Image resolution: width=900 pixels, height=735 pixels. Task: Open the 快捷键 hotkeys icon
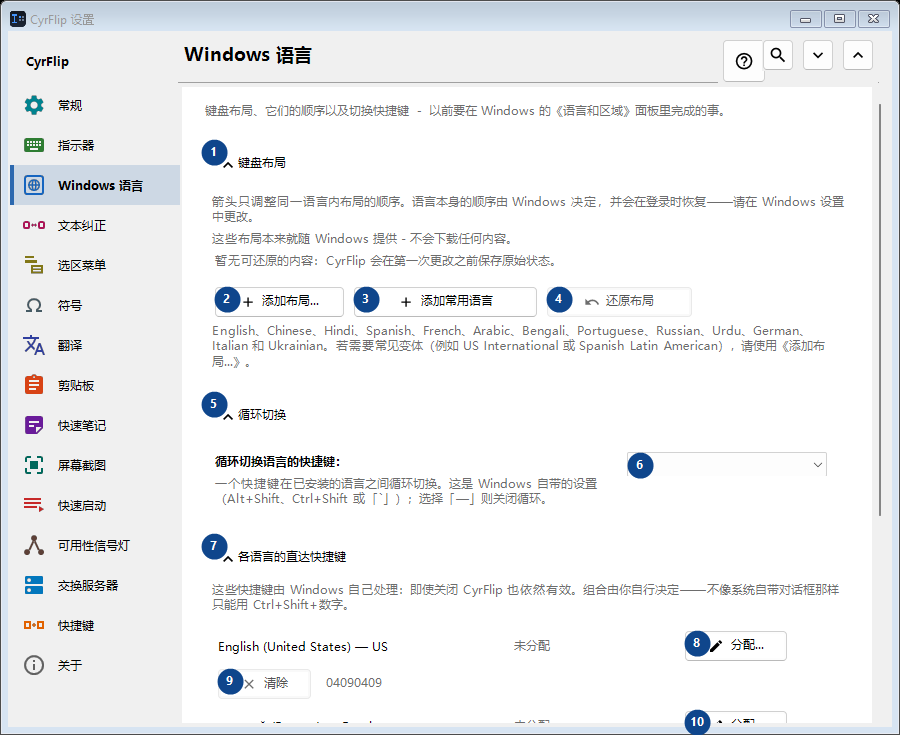pyautogui.click(x=34, y=625)
